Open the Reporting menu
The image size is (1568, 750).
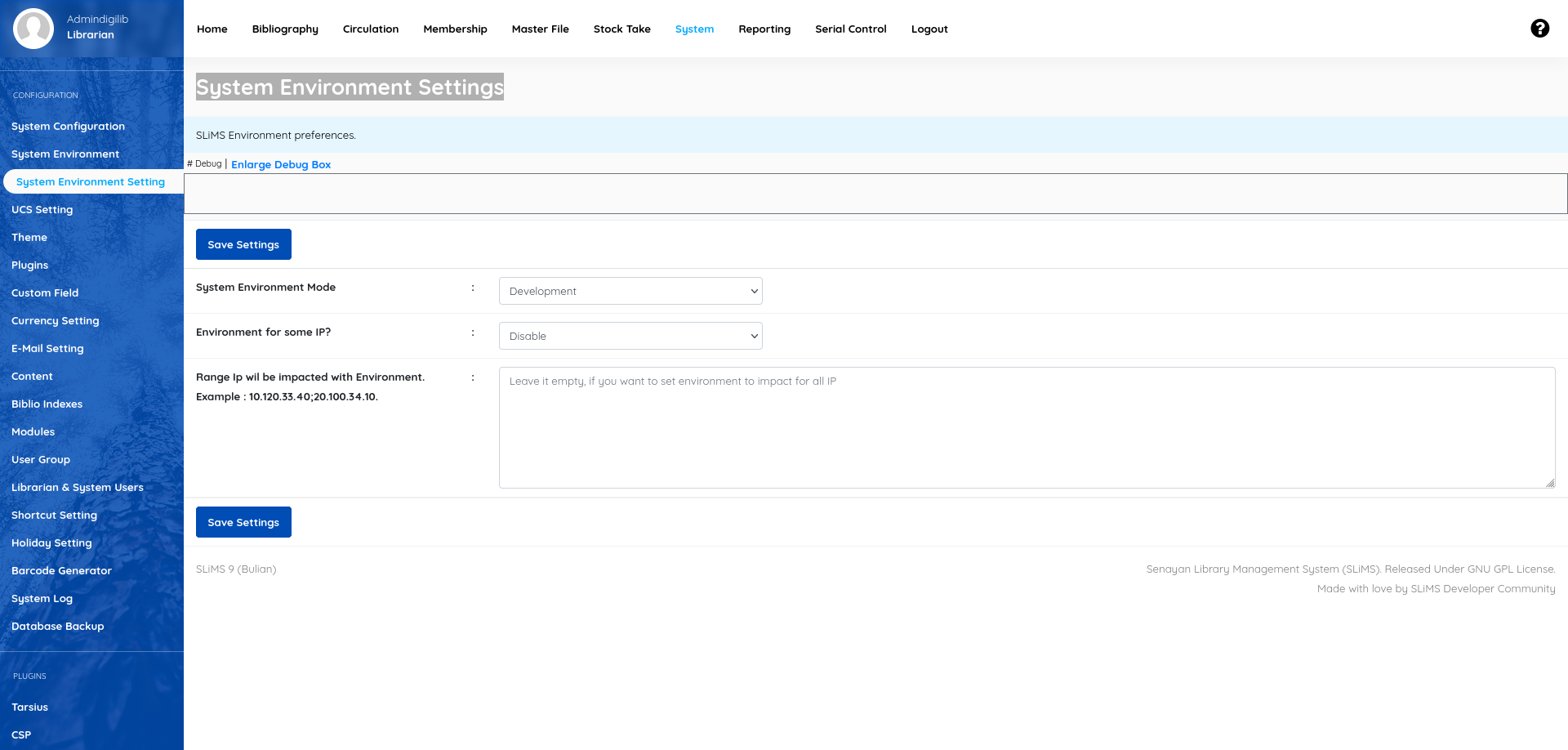point(764,29)
